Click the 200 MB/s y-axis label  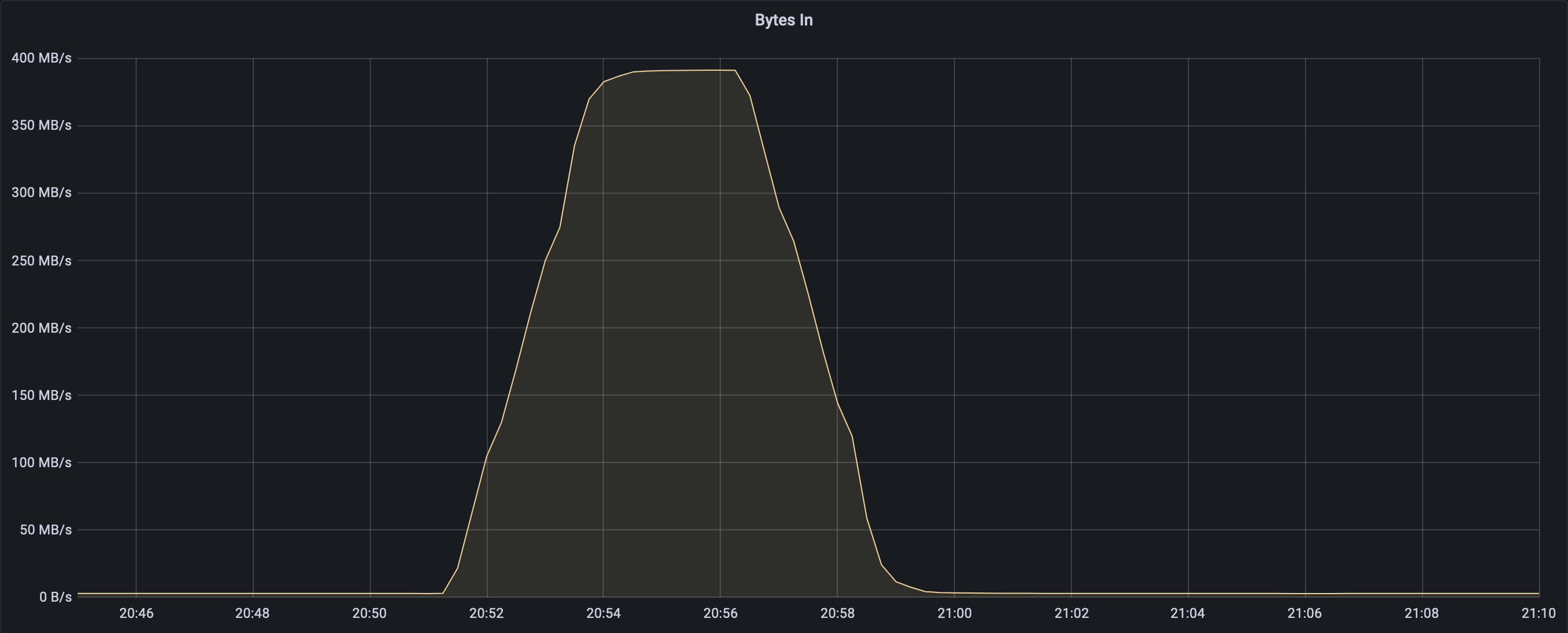coord(41,328)
